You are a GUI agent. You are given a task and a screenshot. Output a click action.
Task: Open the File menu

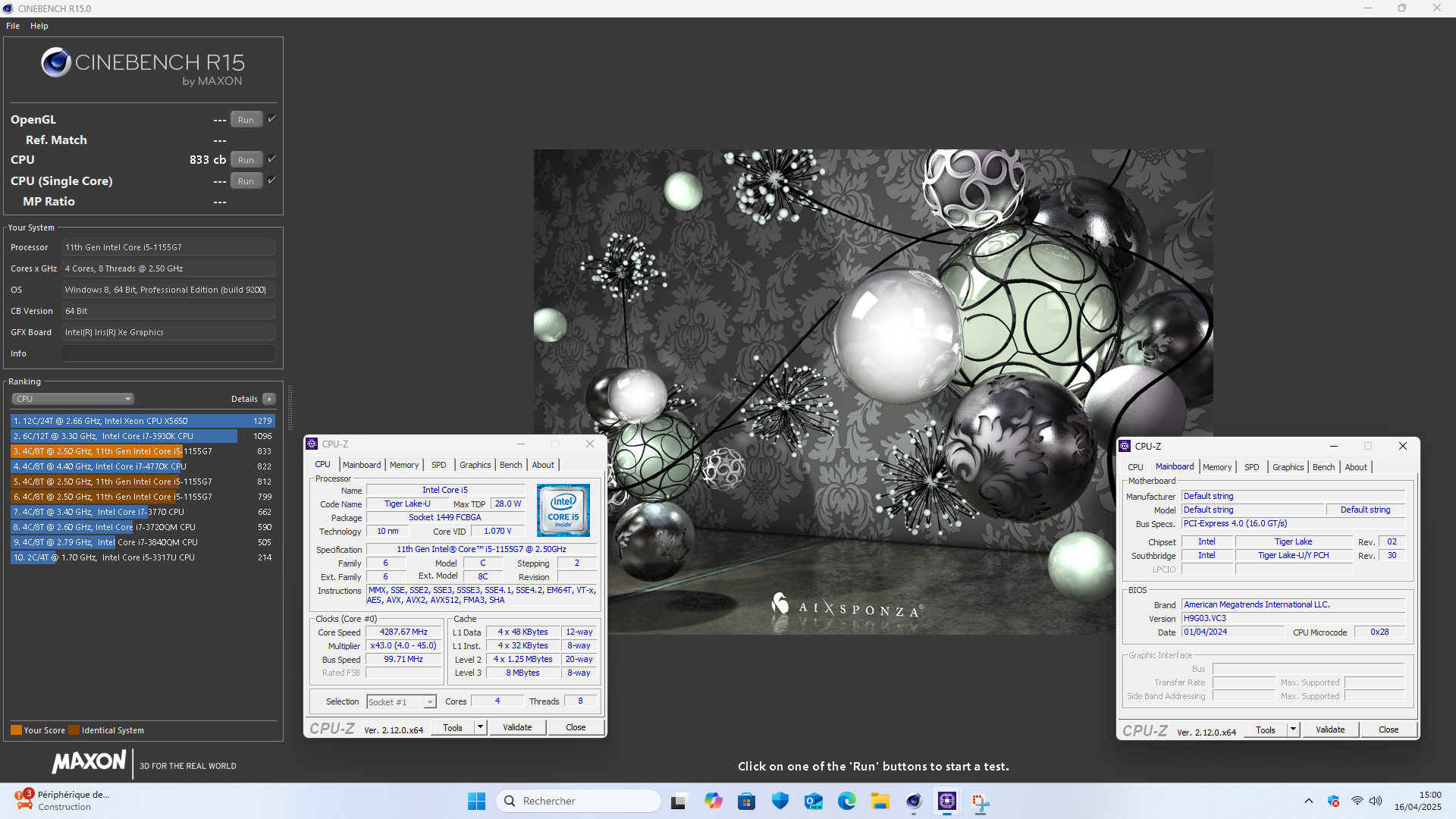13,26
